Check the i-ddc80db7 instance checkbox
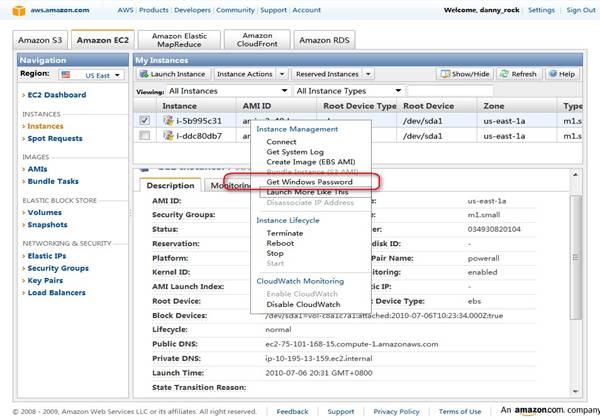The image size is (600, 420). tap(146, 135)
